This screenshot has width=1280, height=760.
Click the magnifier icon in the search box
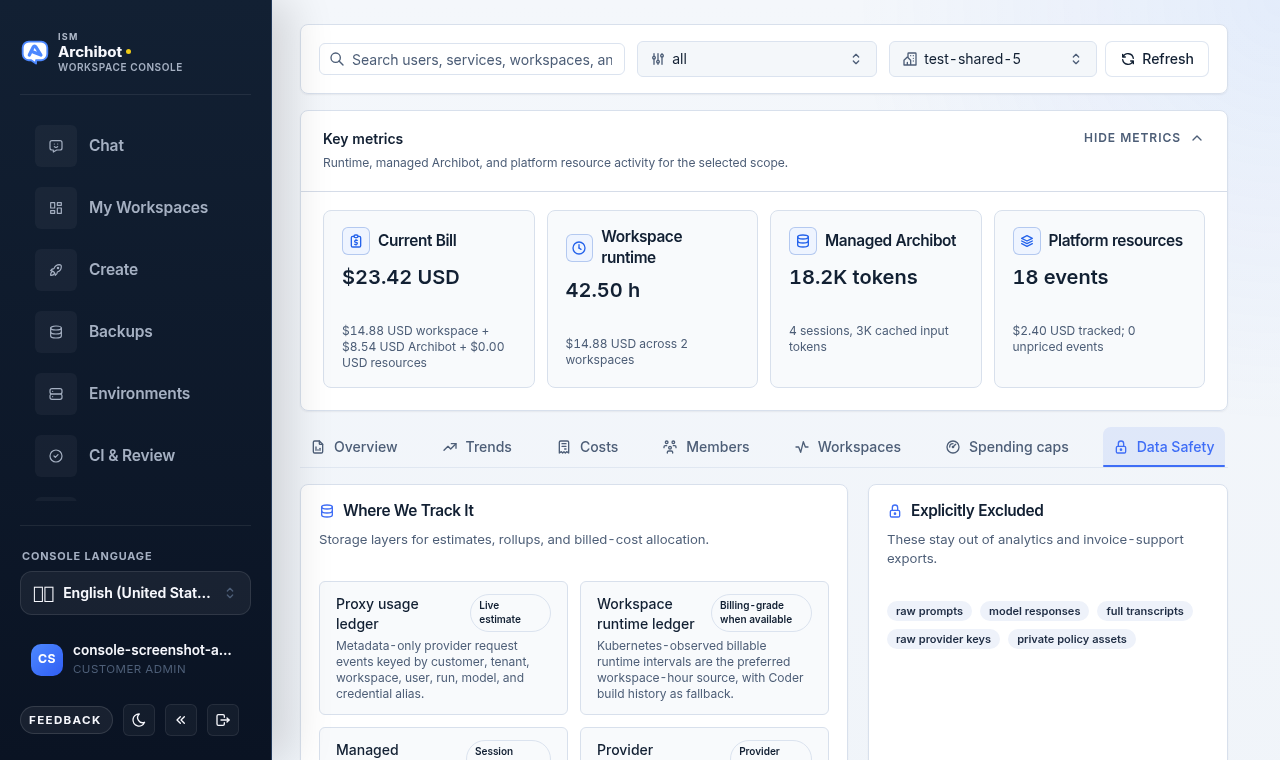pos(337,59)
